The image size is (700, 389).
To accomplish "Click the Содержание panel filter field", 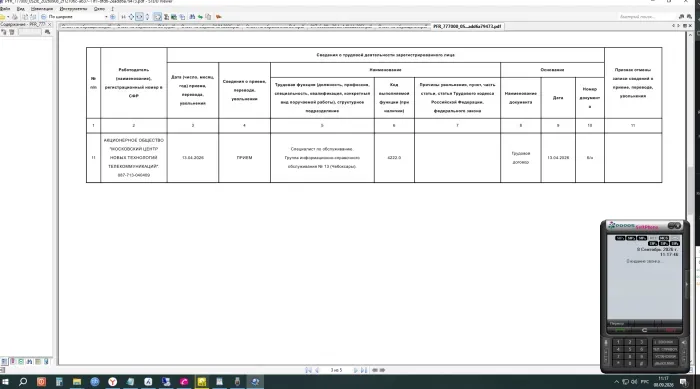I will coord(29,32).
